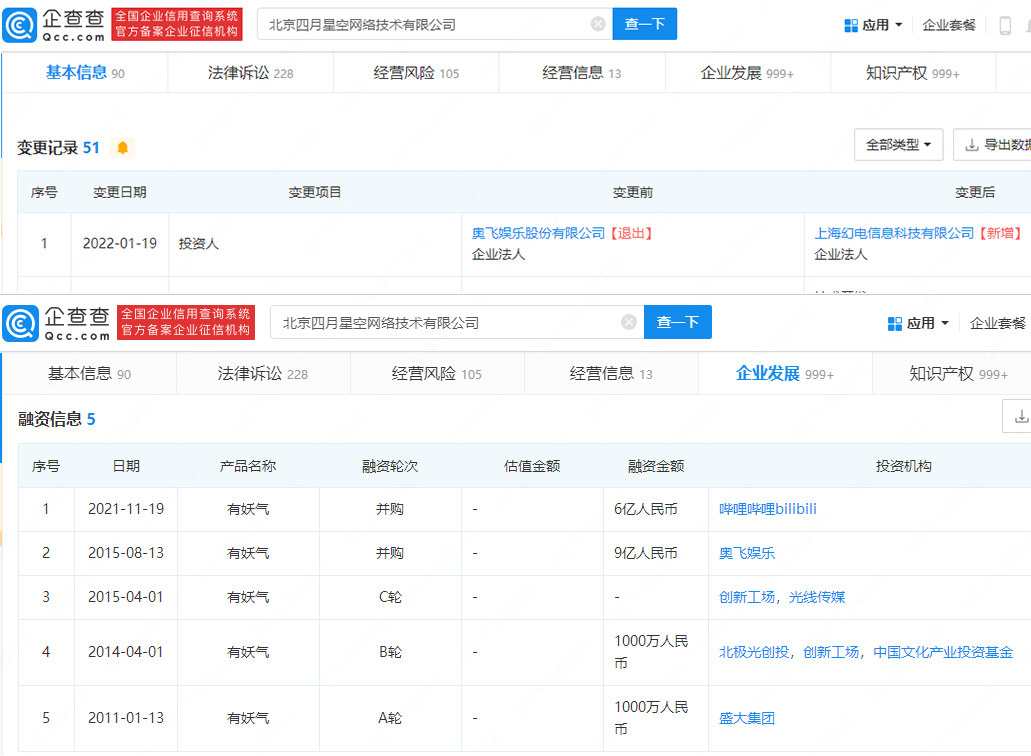Screen dimensions: 1031x756
Task: Clear the upper search box with the X icon
Action: tap(598, 24)
